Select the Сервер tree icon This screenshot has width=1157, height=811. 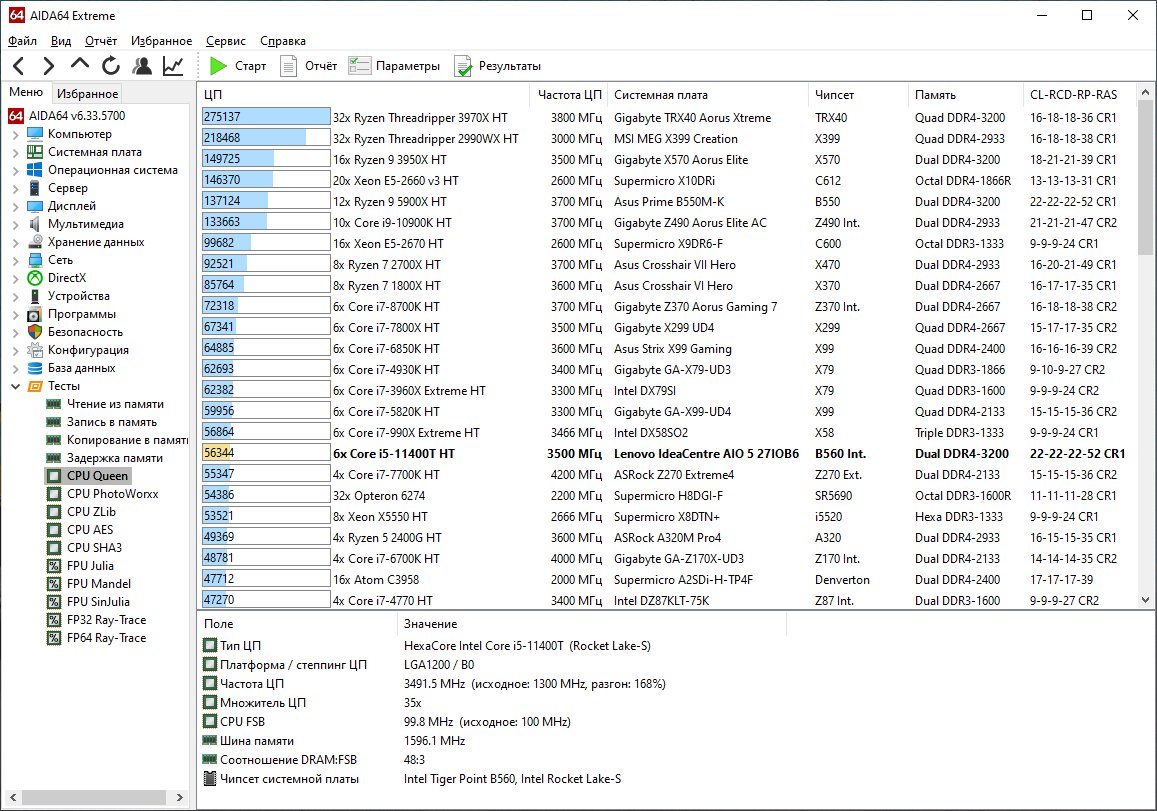point(35,188)
